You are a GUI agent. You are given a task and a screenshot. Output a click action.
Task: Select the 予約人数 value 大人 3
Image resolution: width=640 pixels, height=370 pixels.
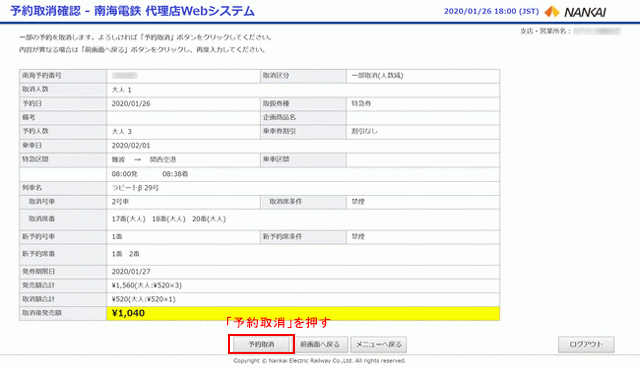[x=122, y=131]
